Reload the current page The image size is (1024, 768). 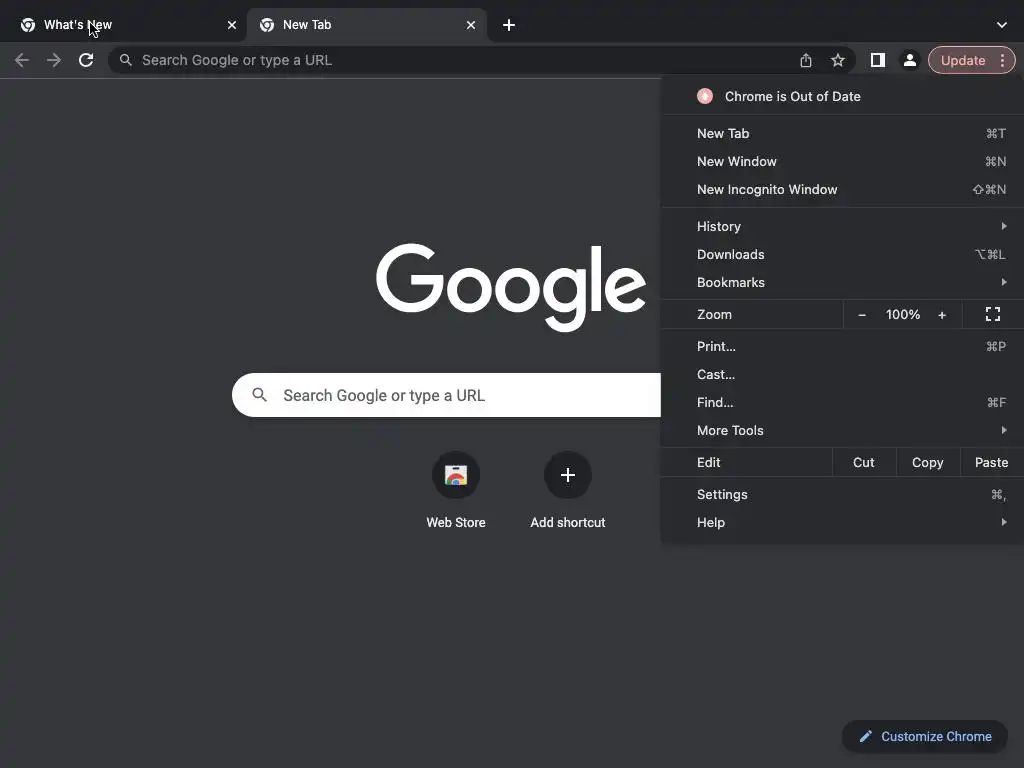coord(86,60)
